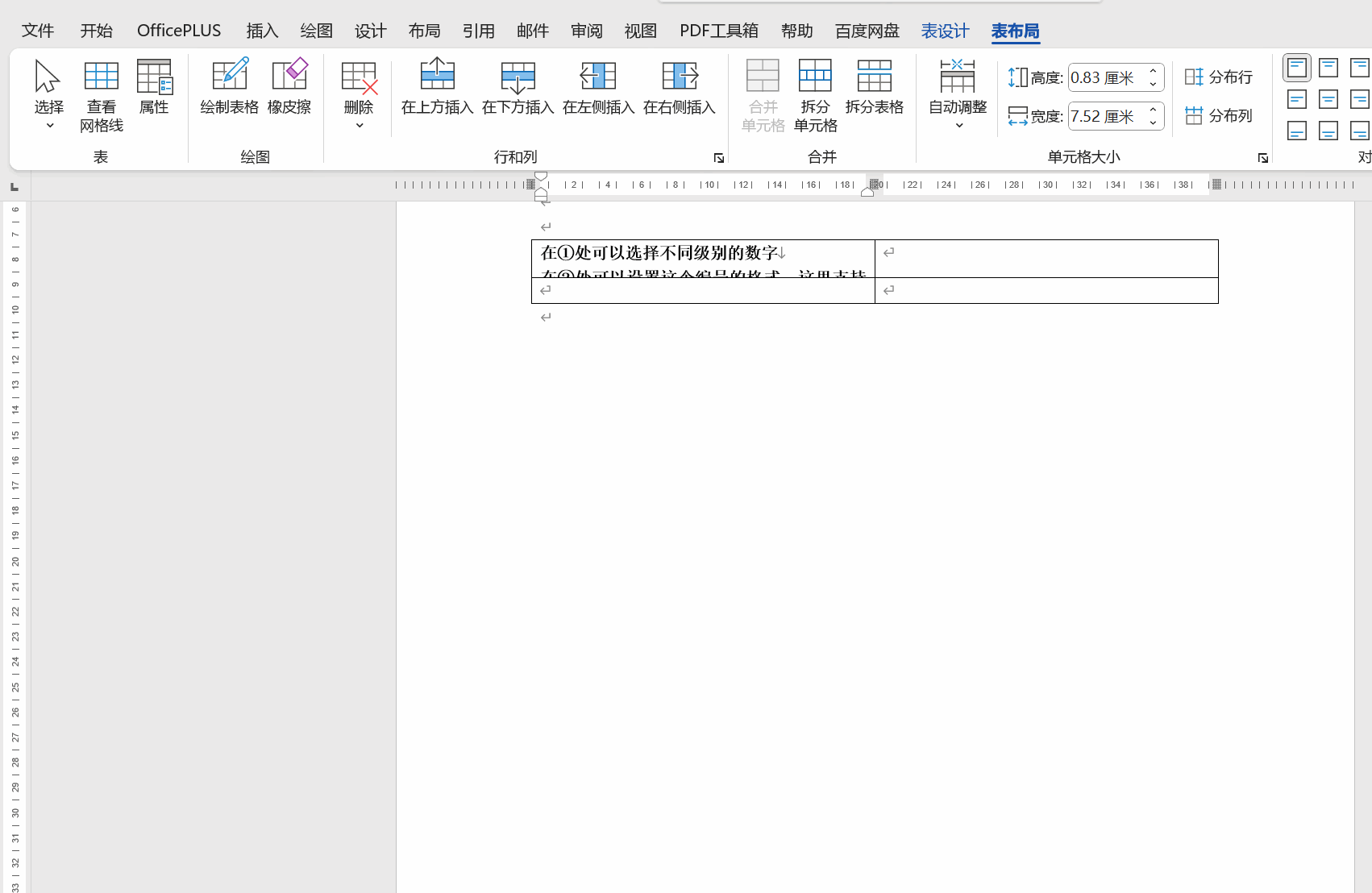Increase row height with the up stepper
This screenshot has height=893, width=1372.
(x=1154, y=72)
